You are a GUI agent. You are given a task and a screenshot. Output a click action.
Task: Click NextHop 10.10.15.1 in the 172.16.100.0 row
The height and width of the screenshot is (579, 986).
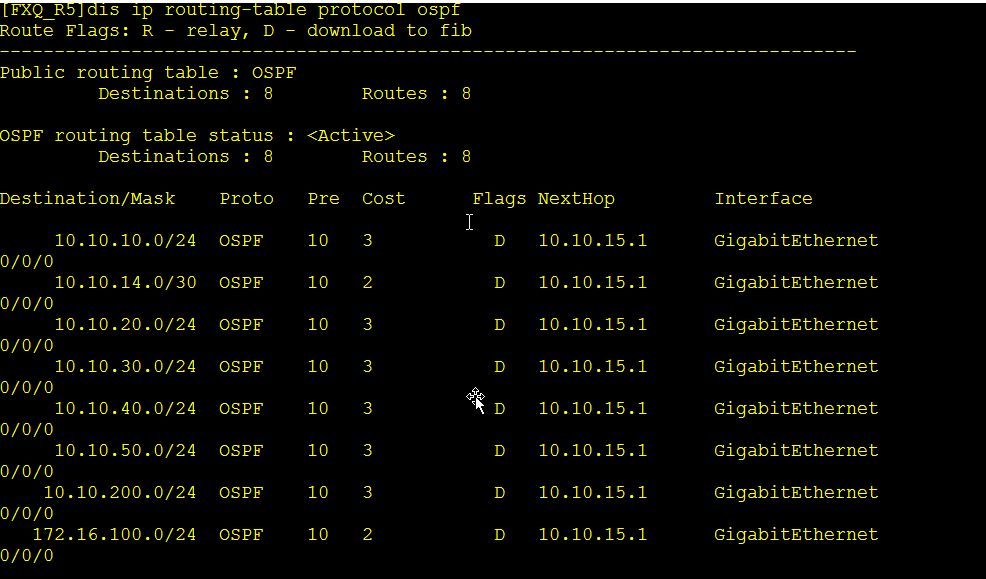point(592,535)
